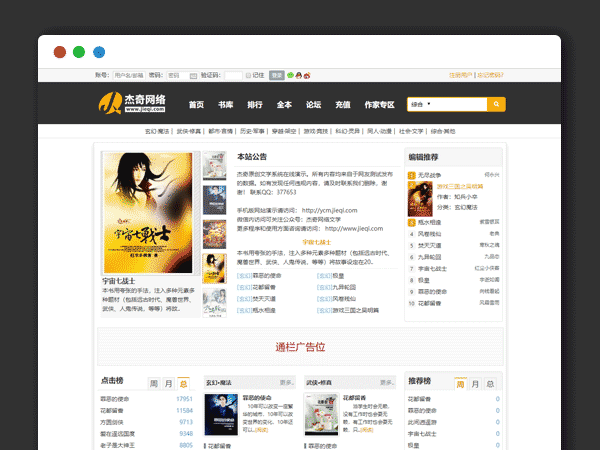Open 排行 in the main navigation
This screenshot has width=600, height=450.
255,104
